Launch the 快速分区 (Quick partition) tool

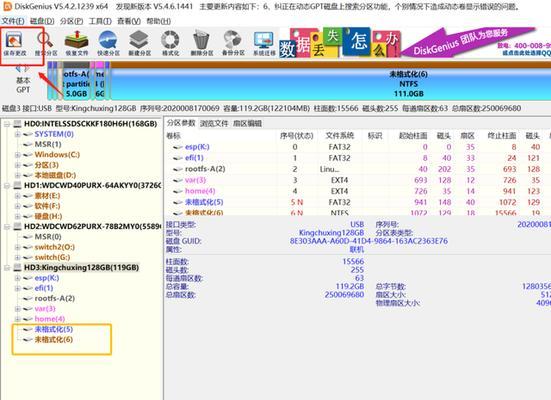click(108, 43)
